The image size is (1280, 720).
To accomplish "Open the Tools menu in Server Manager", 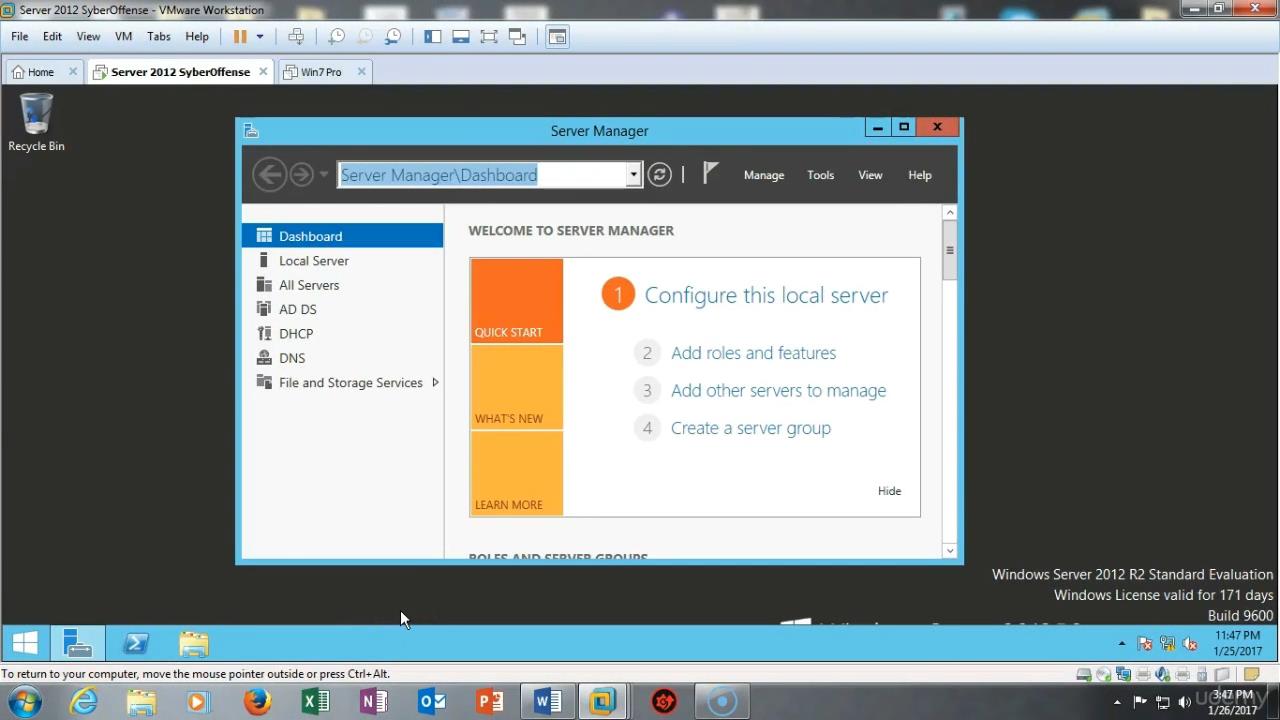I will 821,175.
